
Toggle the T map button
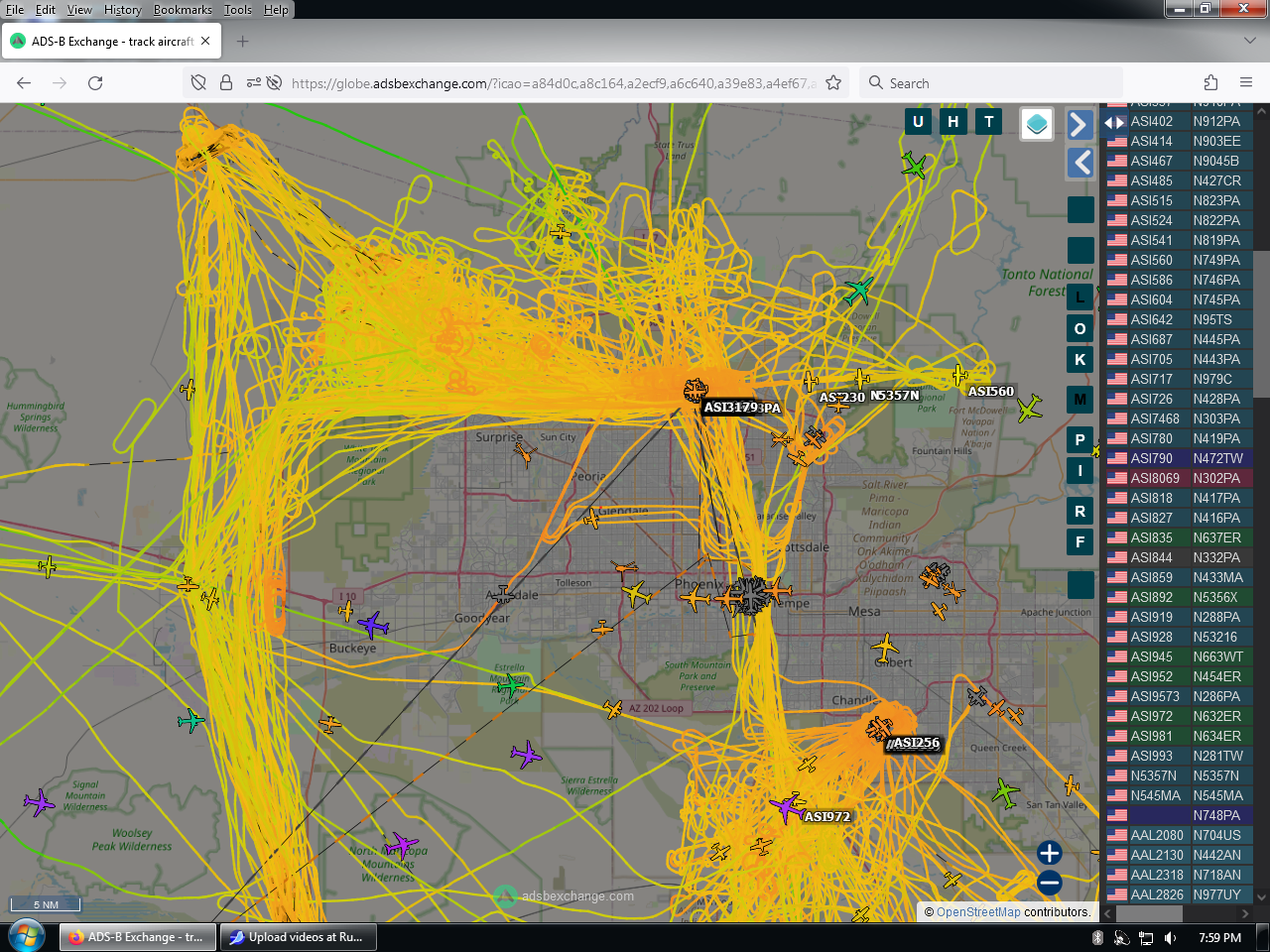tap(989, 122)
